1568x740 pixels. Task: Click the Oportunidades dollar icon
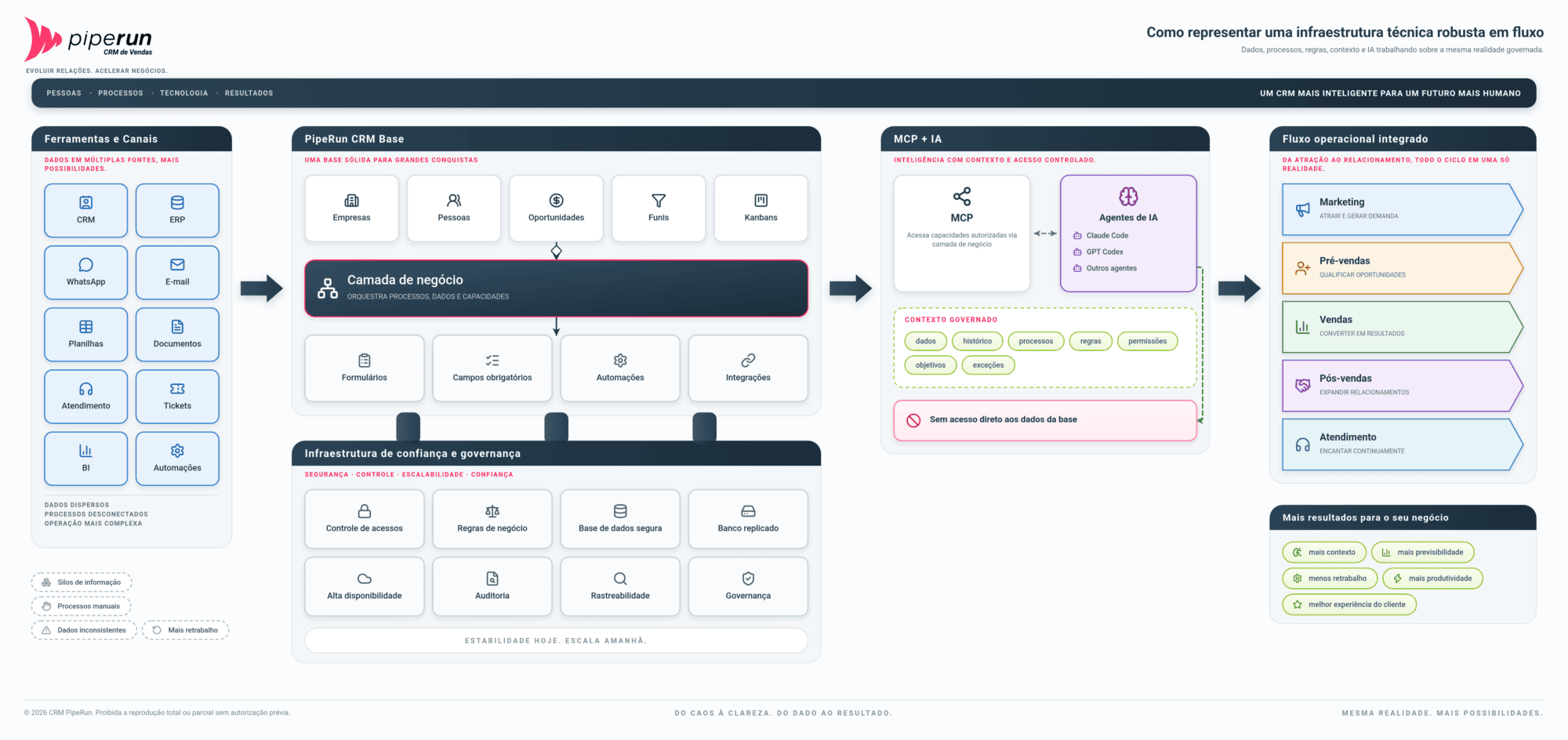[x=557, y=201]
